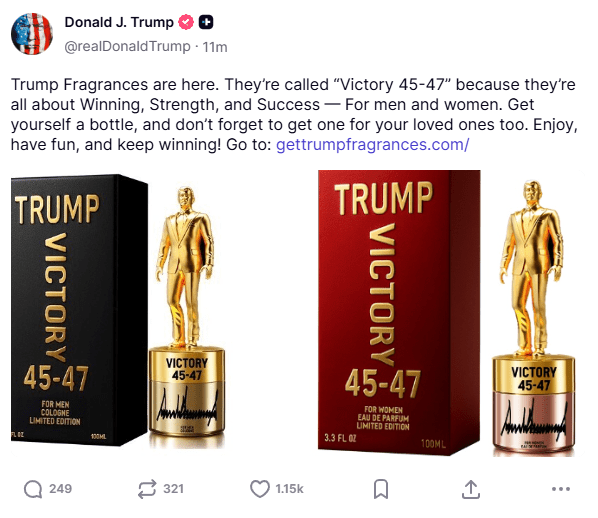Click the dark plus badge beside name
The image size is (598, 518).
pos(206,22)
